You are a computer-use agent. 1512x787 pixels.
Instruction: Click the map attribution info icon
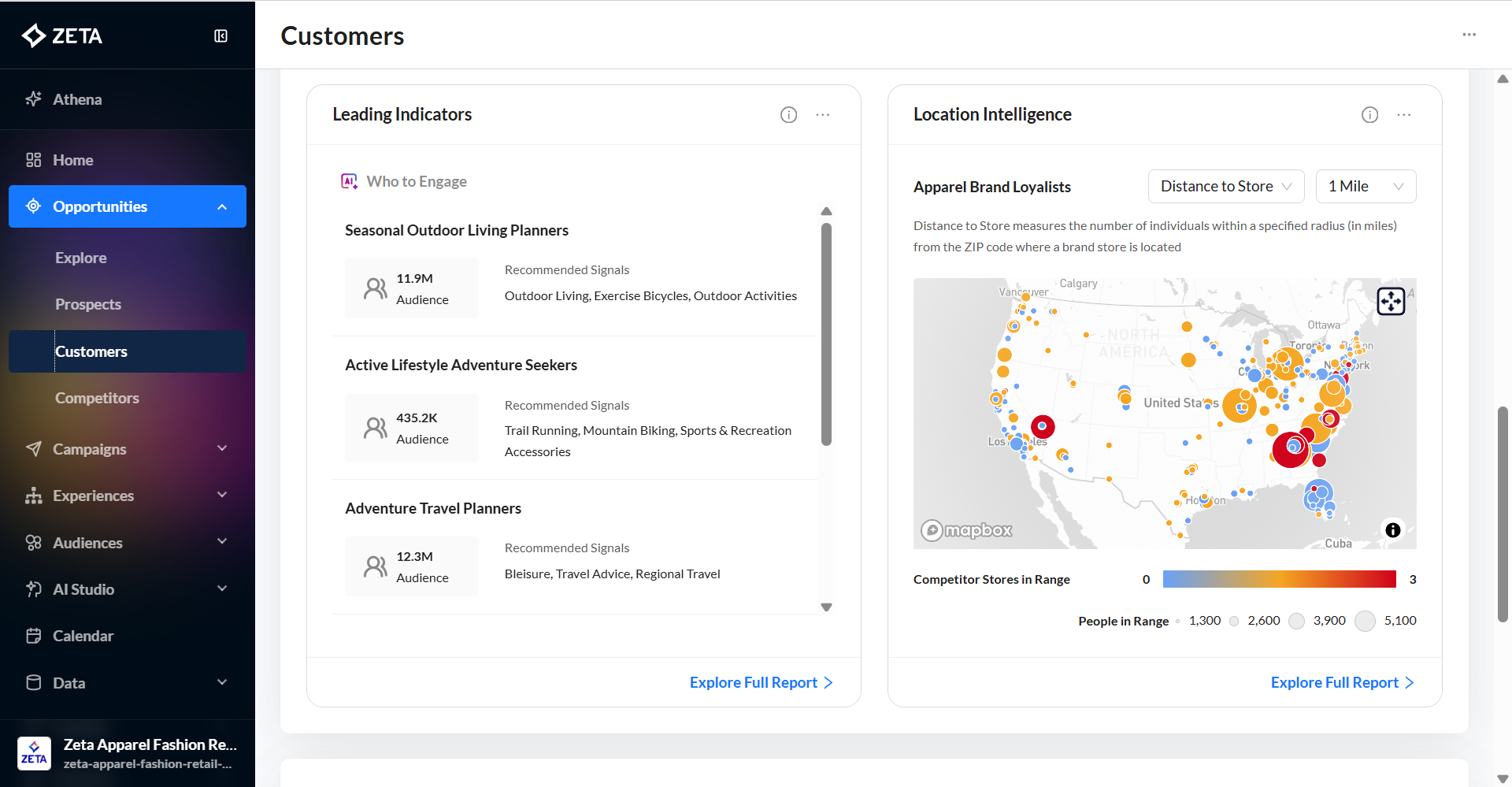tap(1392, 530)
